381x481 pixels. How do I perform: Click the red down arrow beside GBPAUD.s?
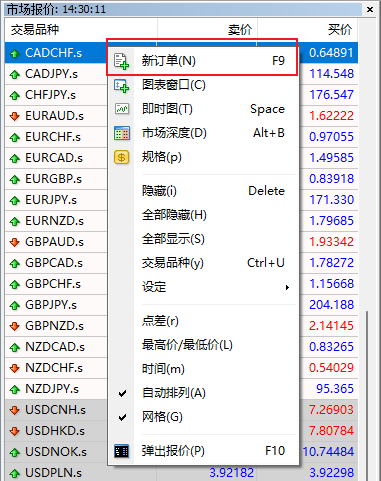coord(15,242)
